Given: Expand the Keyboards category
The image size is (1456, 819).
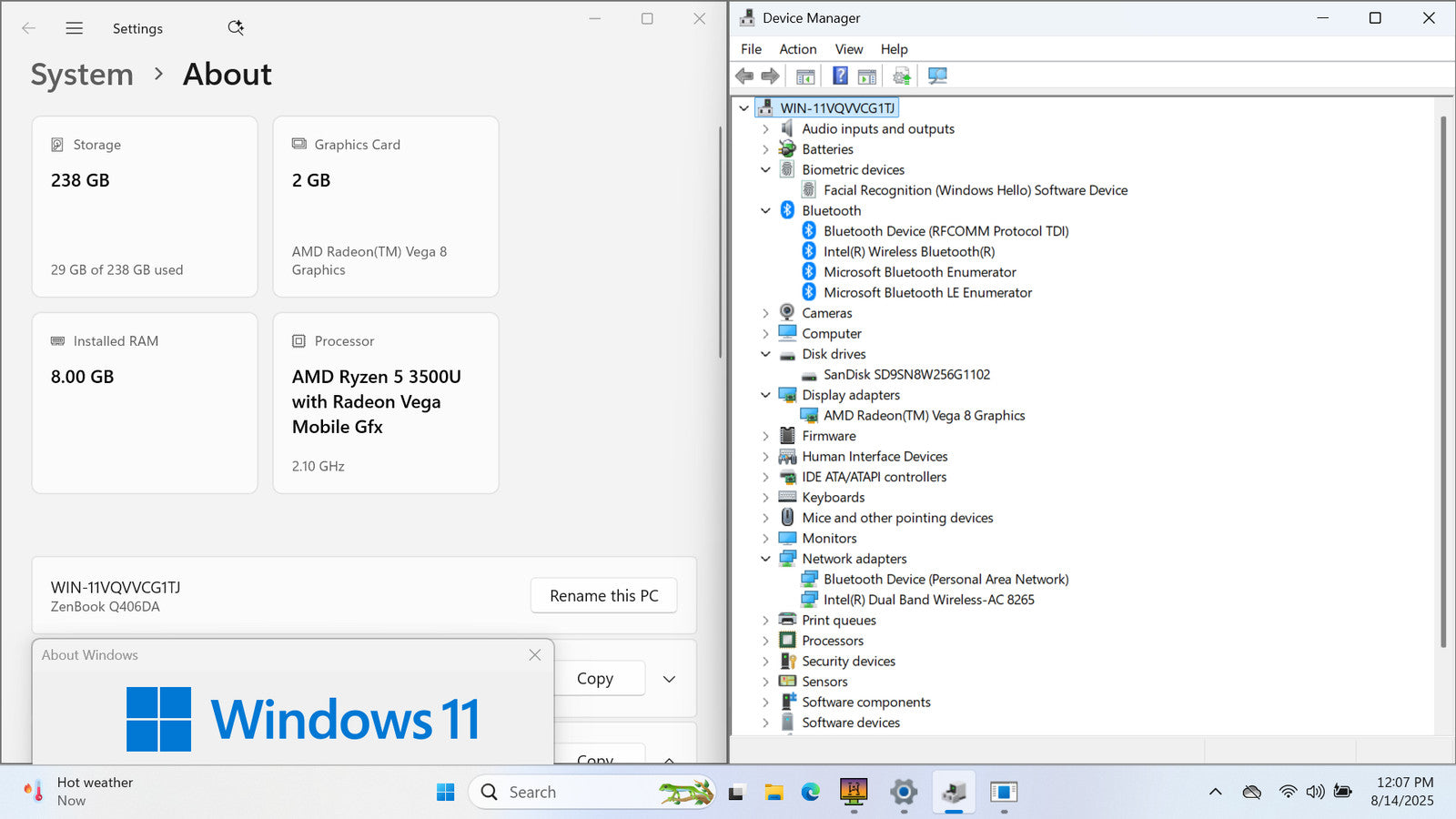Looking at the screenshot, I should point(765,498).
